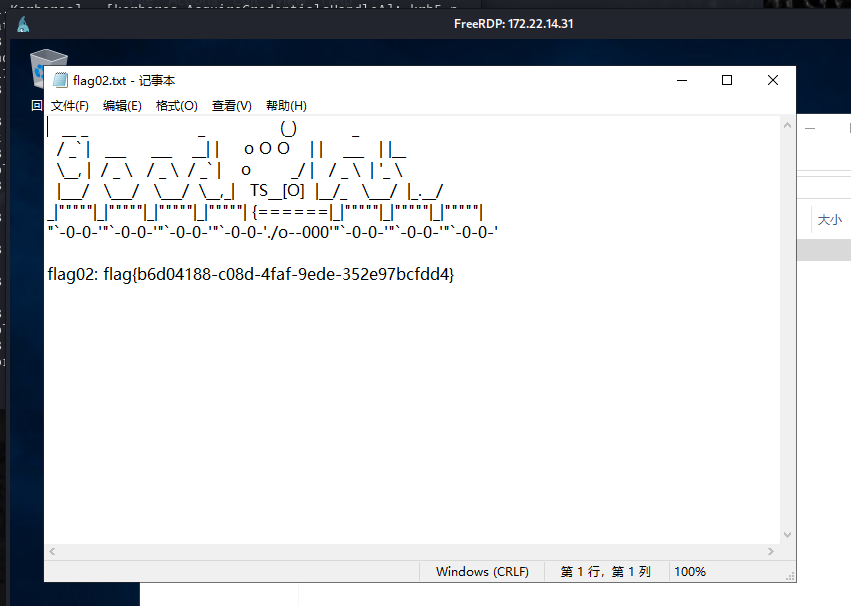Click the chevron at the screen's left edge
The image size is (851, 606).
coord(35,104)
